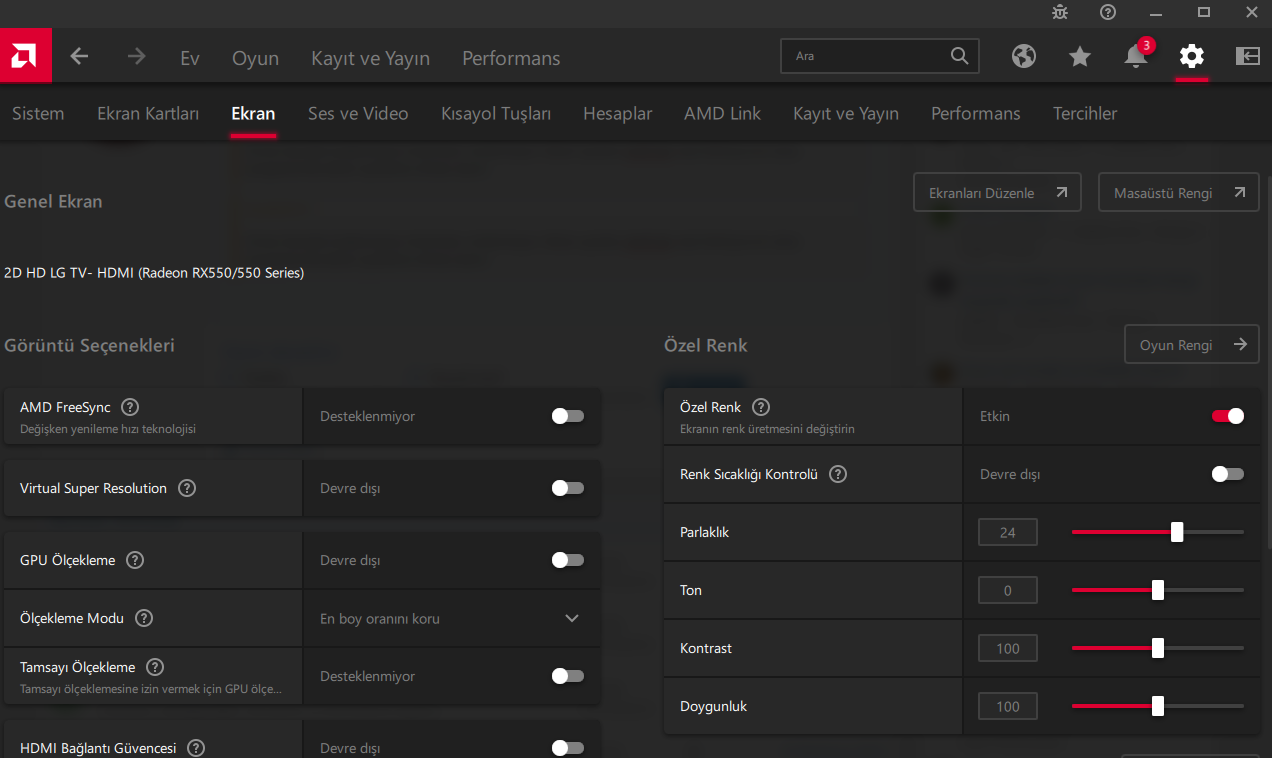Viewport: 1272px width, 758px height.
Task: Switch to Tercihler tab
Action: click(x=1085, y=113)
